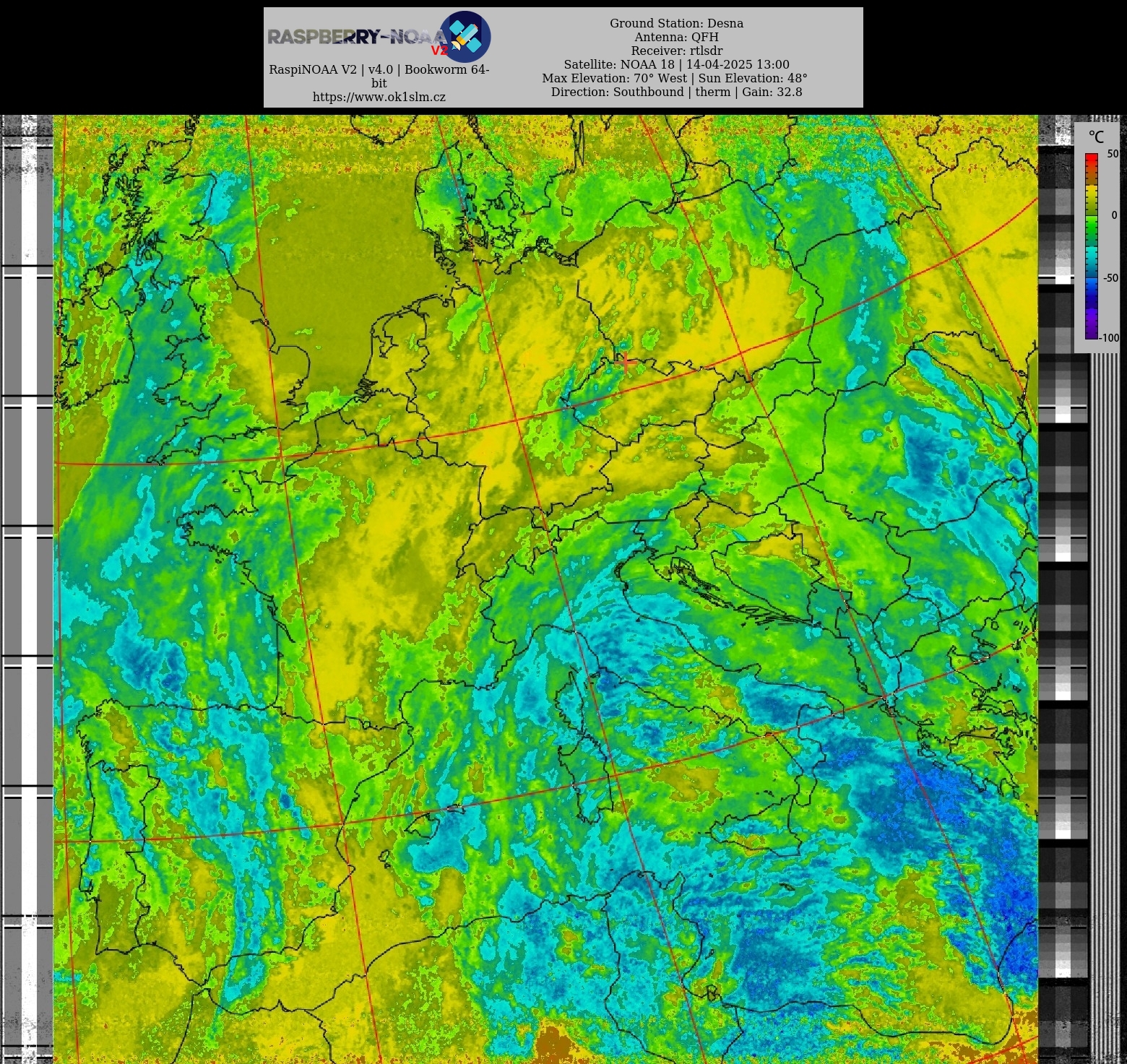Click the temperature color scale bar
This screenshot has height=1064, width=1127.
pos(1091,246)
